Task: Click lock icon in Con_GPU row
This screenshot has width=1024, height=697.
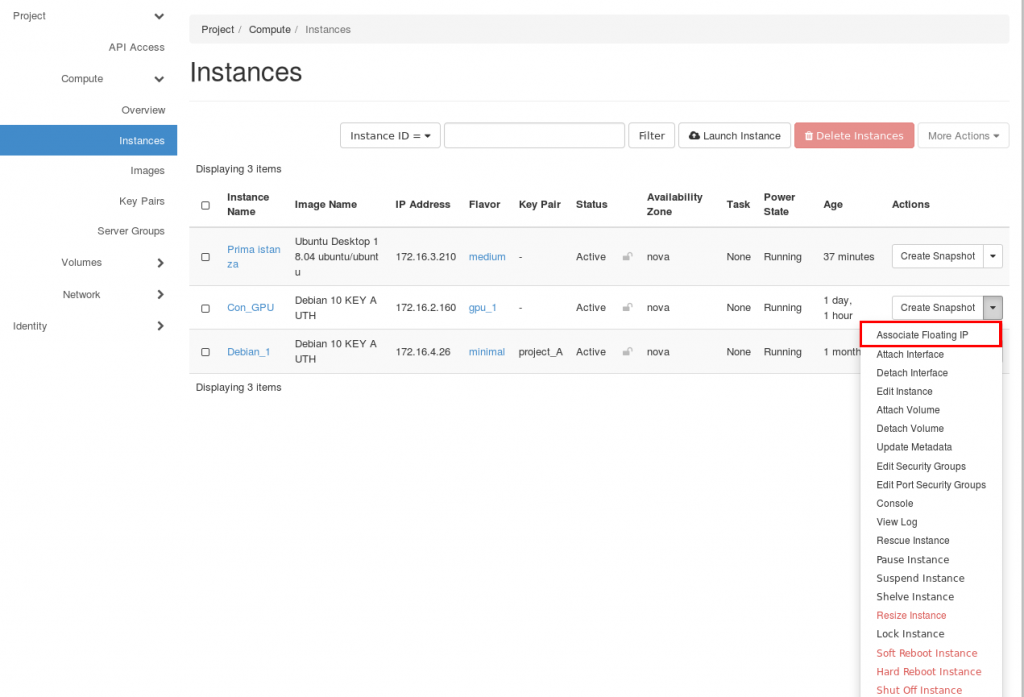Action: (x=627, y=308)
